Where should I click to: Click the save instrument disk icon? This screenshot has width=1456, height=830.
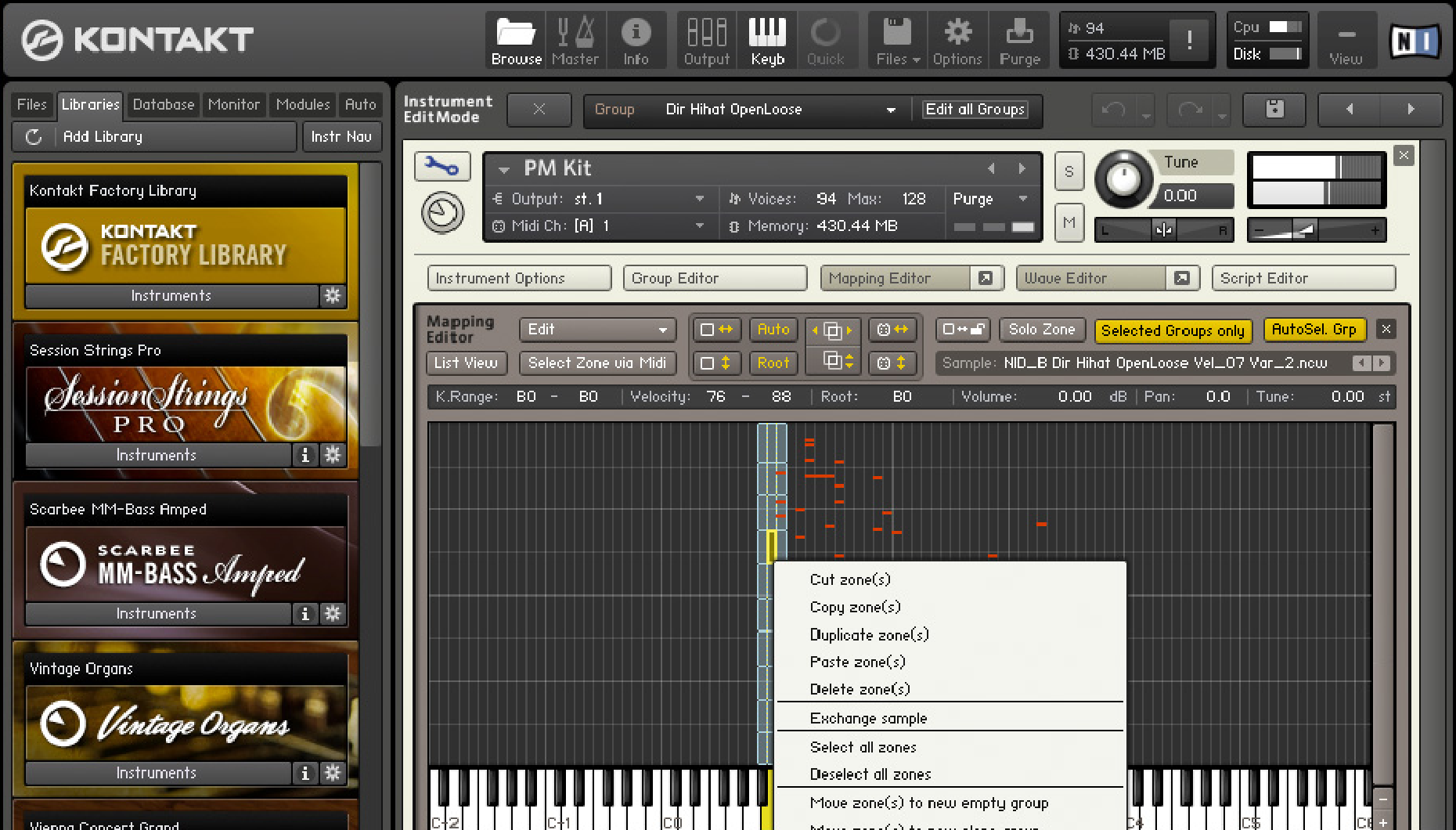1274,110
